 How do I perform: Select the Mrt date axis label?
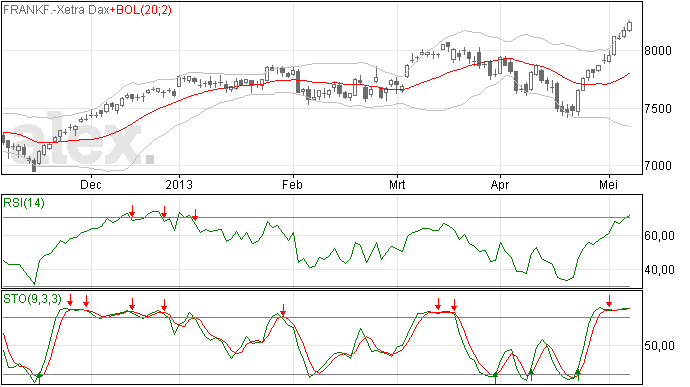click(x=397, y=184)
